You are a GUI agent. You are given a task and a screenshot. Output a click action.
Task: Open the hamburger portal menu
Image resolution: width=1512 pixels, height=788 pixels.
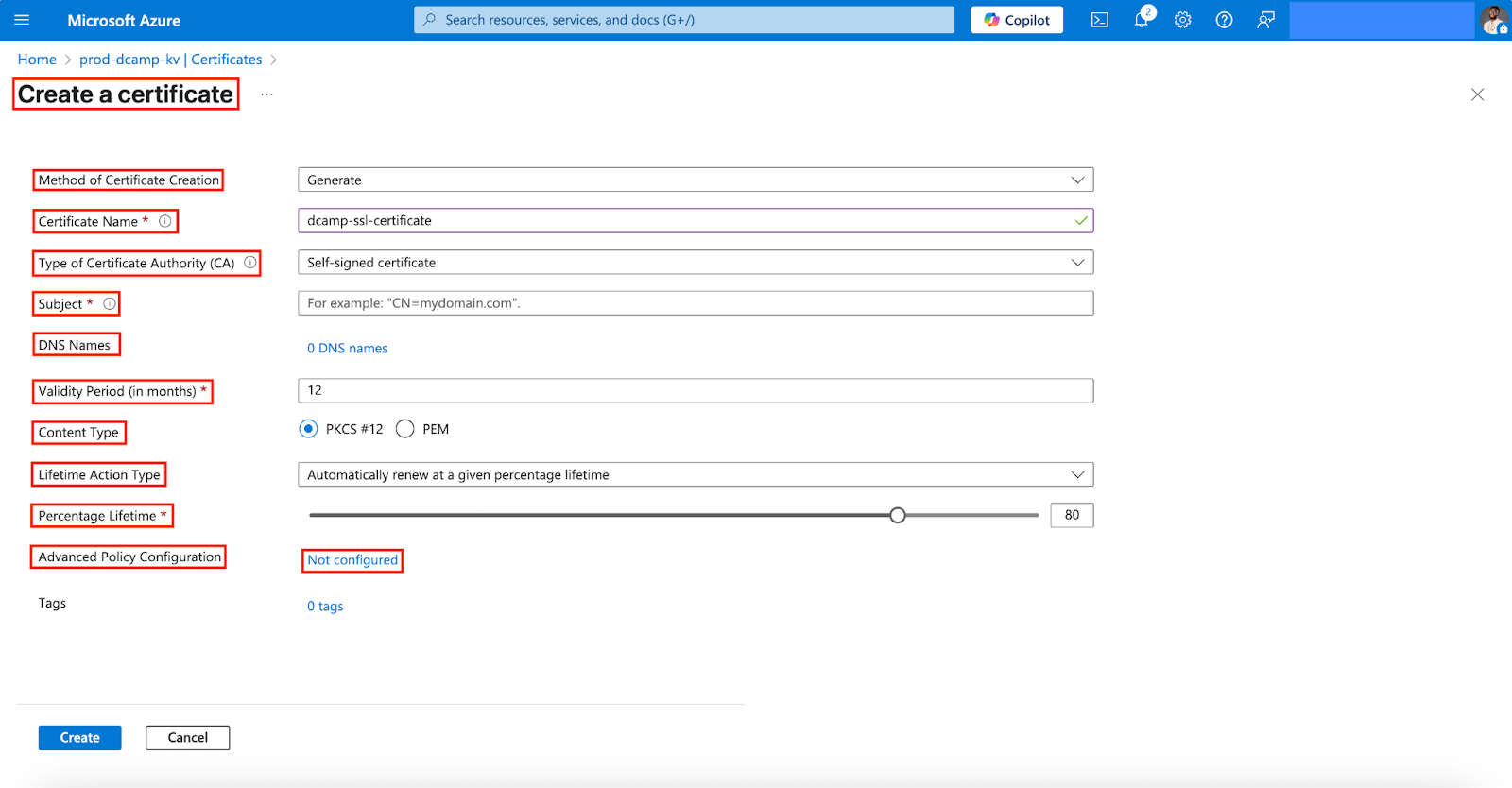(22, 20)
